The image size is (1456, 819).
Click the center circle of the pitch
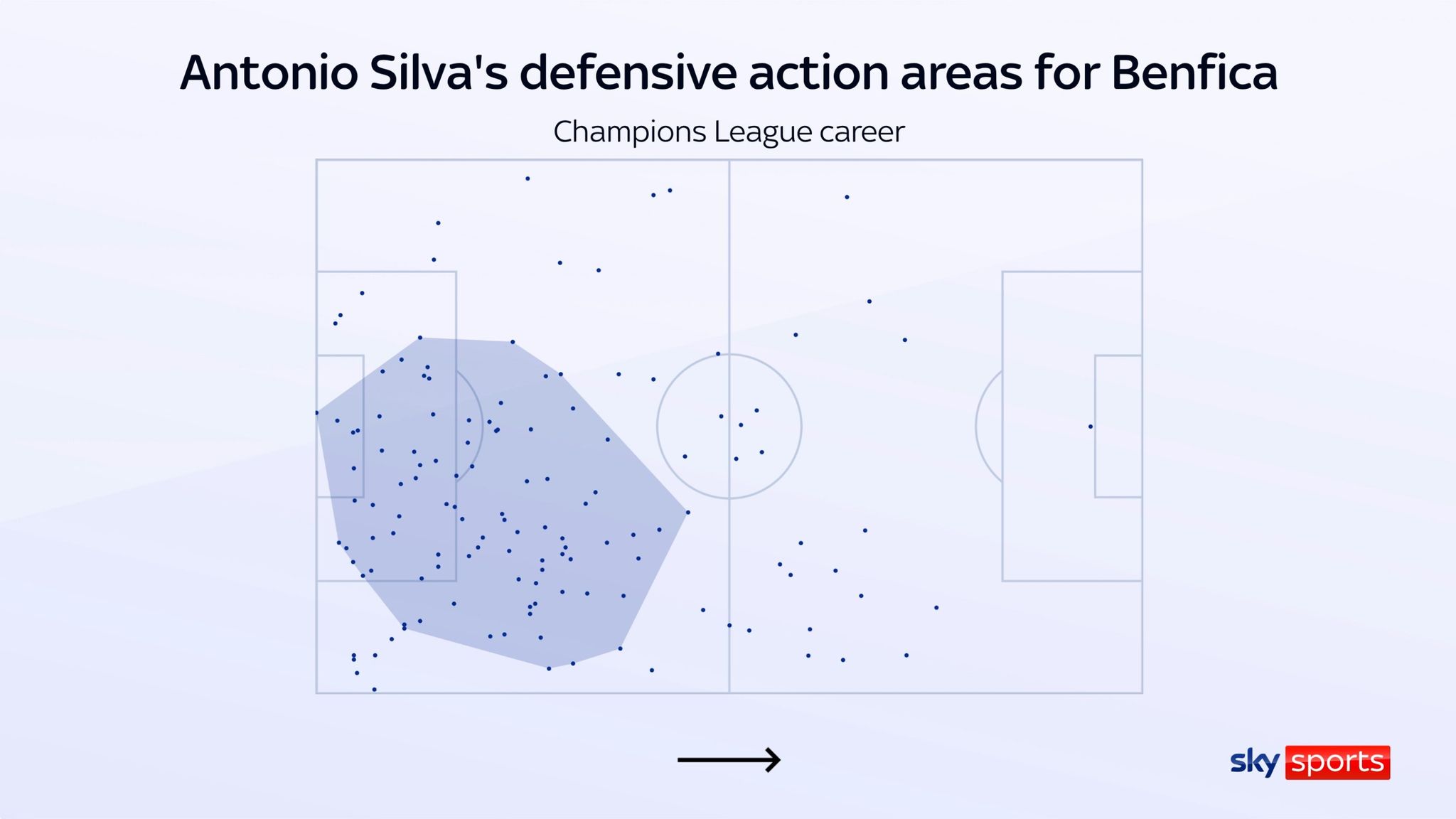[x=729, y=427]
